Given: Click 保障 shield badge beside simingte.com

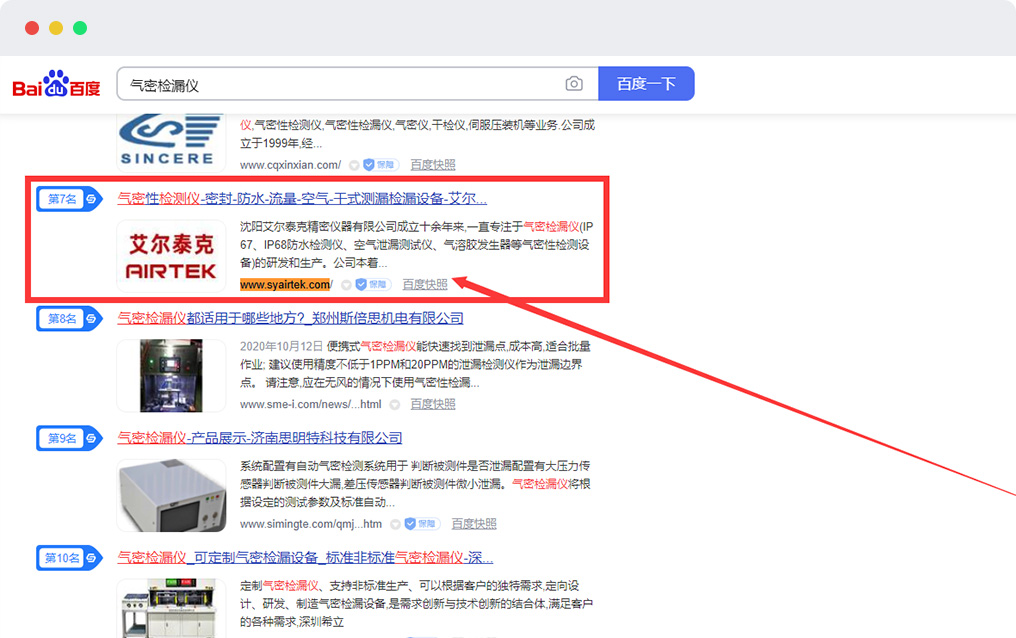Looking at the screenshot, I should coord(422,523).
